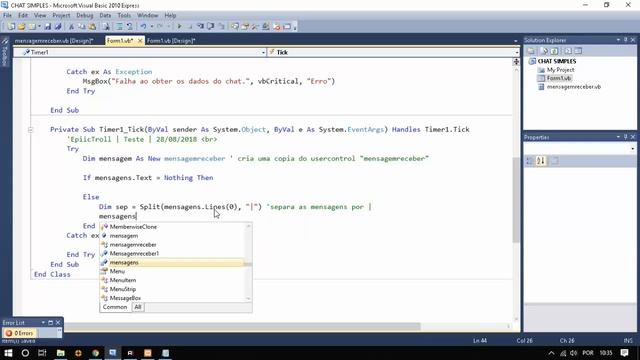The image size is (640, 360).
Task: Open the Tools menu
Action: pos(124,15)
